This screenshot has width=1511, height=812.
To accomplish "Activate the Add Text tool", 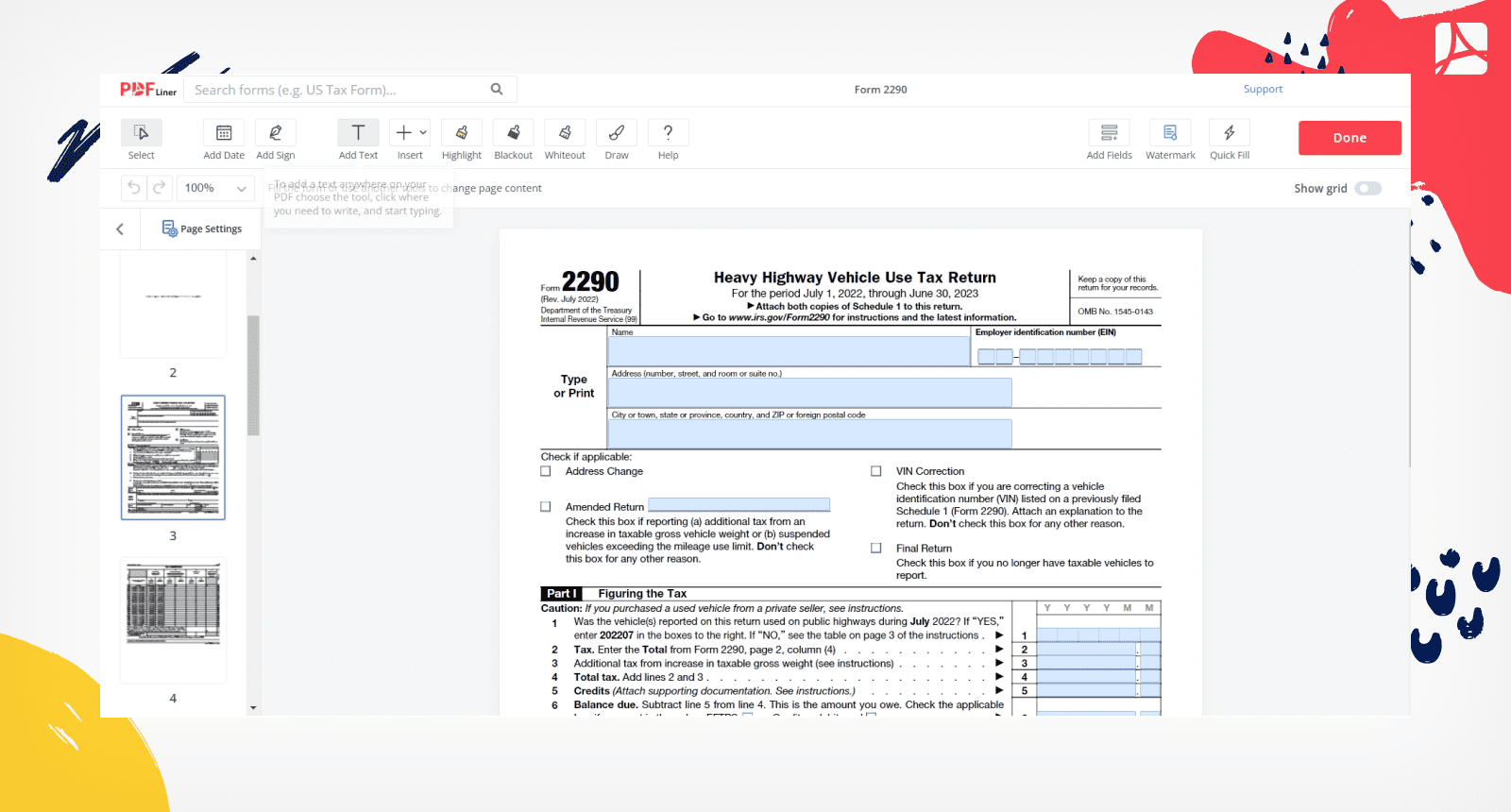I will click(x=358, y=133).
